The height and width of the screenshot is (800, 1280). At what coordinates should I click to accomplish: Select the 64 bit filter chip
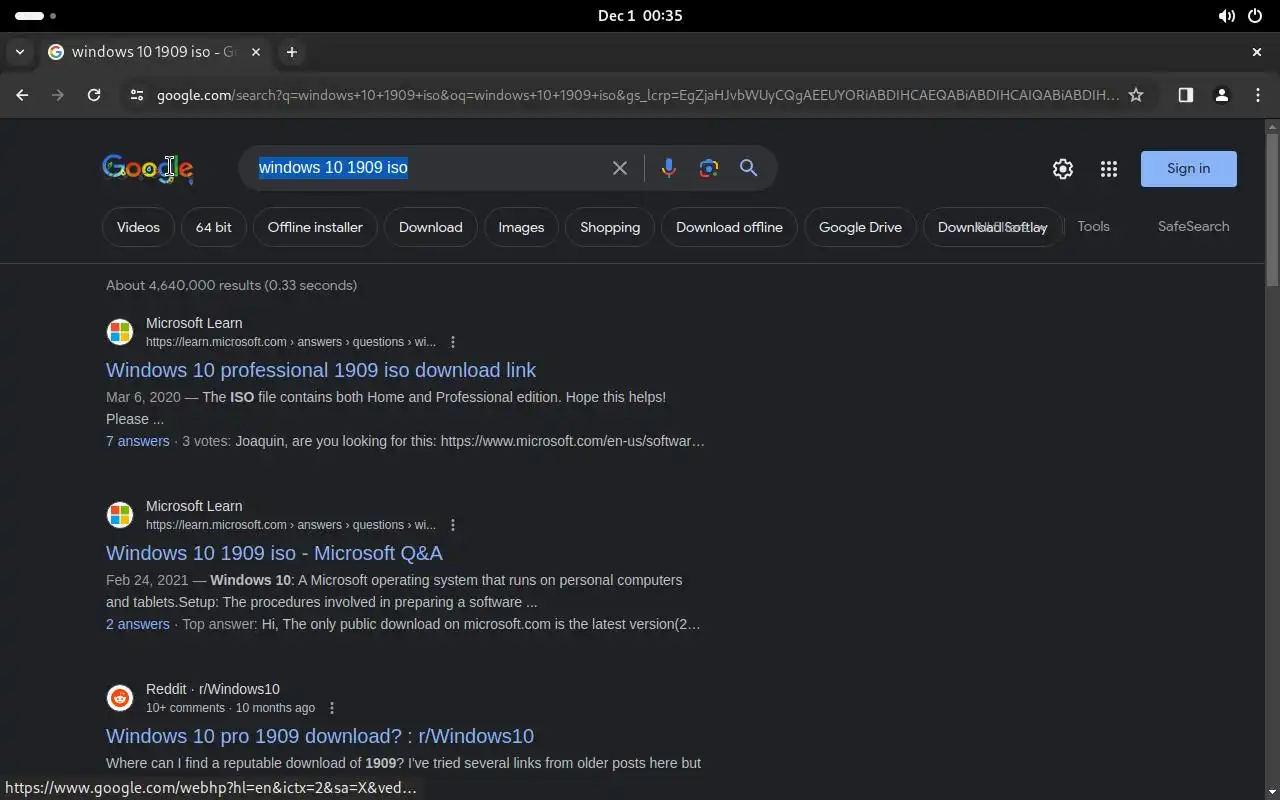pyautogui.click(x=213, y=227)
